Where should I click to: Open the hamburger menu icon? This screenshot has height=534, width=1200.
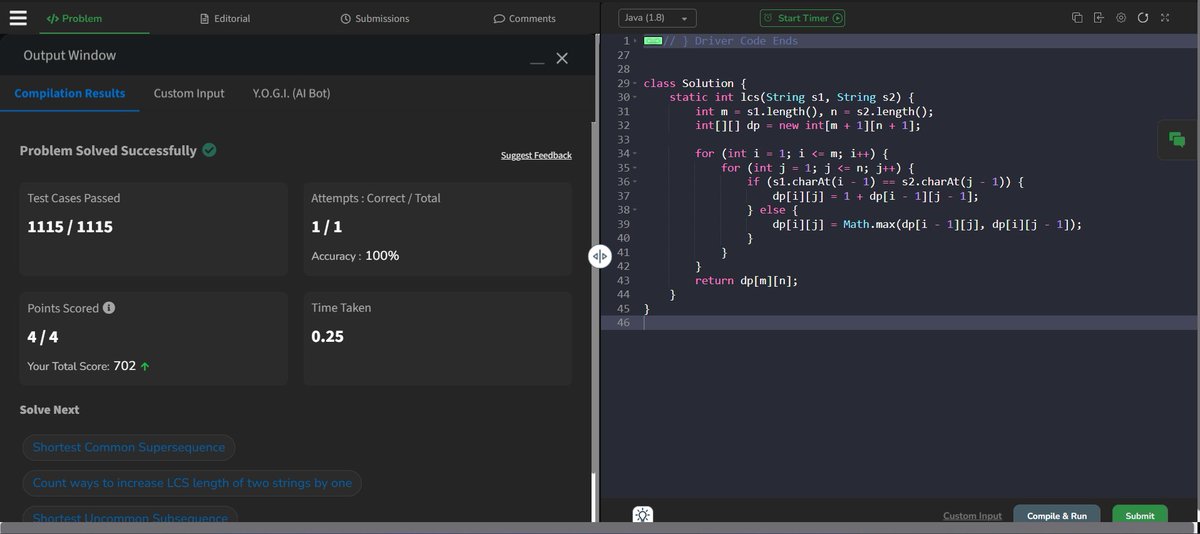coord(18,17)
